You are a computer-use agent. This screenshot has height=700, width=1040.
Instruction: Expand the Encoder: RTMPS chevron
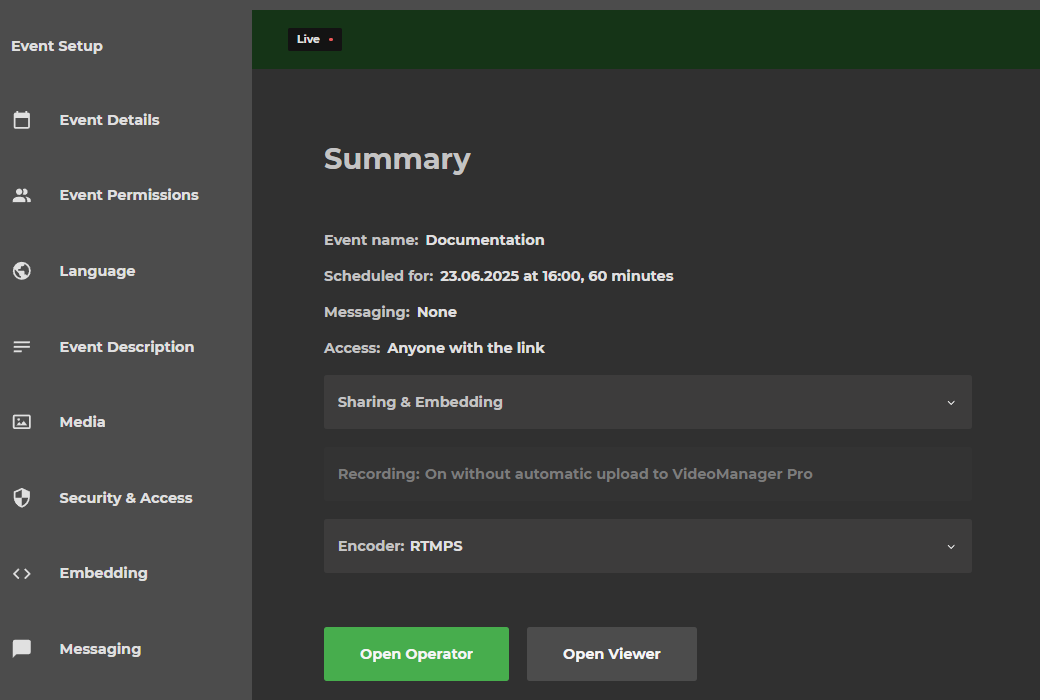951,547
